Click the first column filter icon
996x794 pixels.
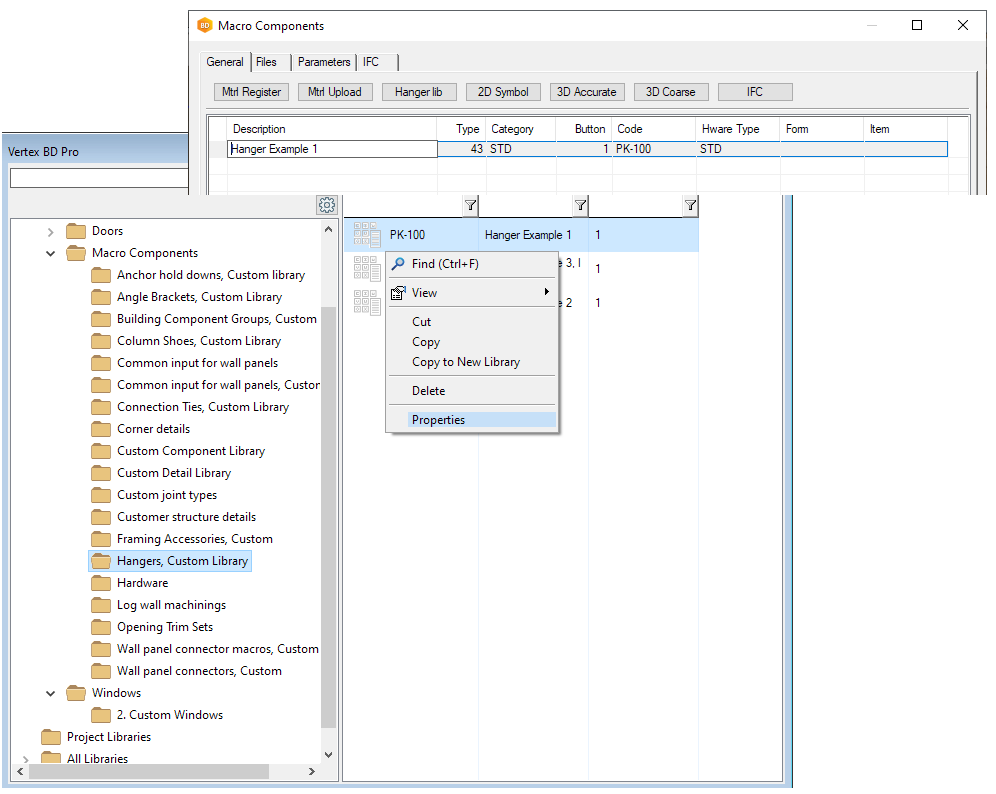point(470,206)
